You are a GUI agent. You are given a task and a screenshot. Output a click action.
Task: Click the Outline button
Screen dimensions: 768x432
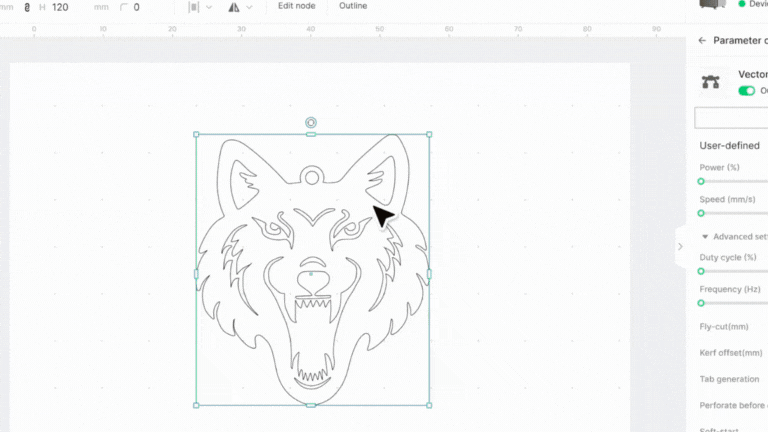pyautogui.click(x=353, y=6)
